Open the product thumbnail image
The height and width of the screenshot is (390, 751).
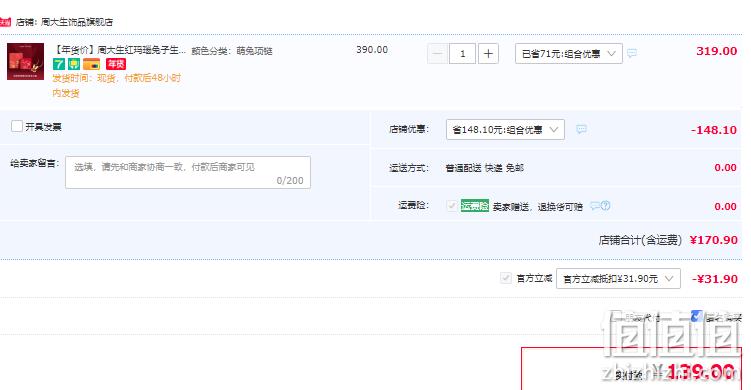click(x=25, y=61)
